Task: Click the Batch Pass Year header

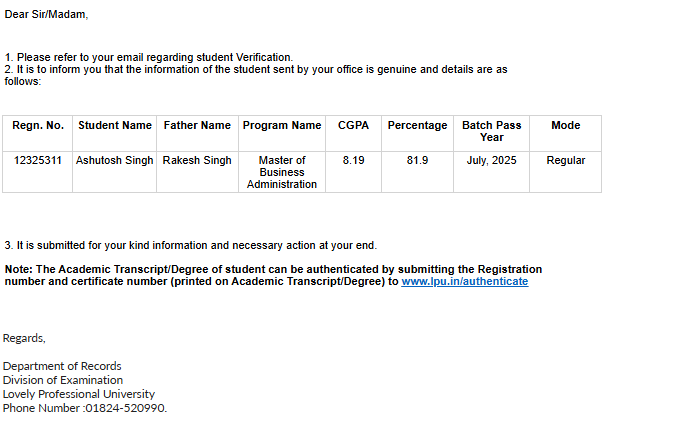Action: (x=491, y=131)
